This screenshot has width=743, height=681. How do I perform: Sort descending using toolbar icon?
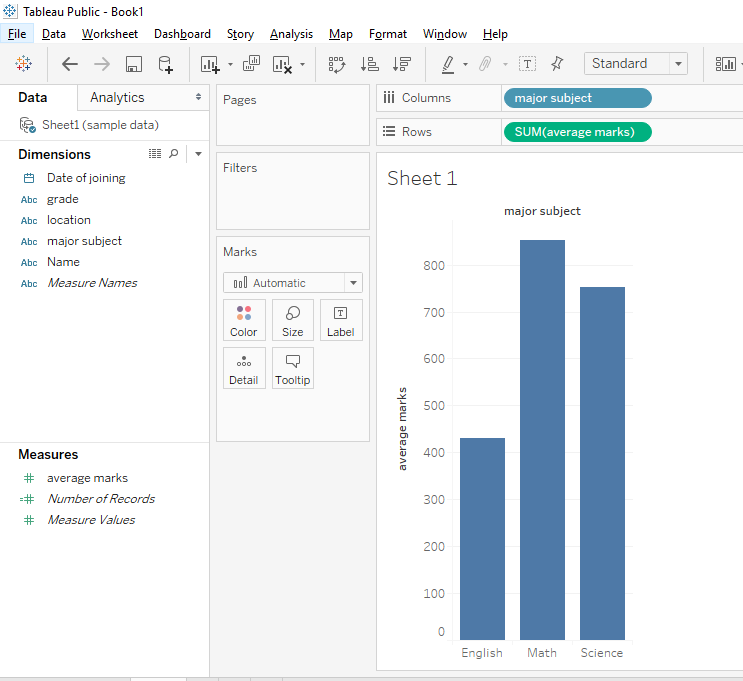402,64
